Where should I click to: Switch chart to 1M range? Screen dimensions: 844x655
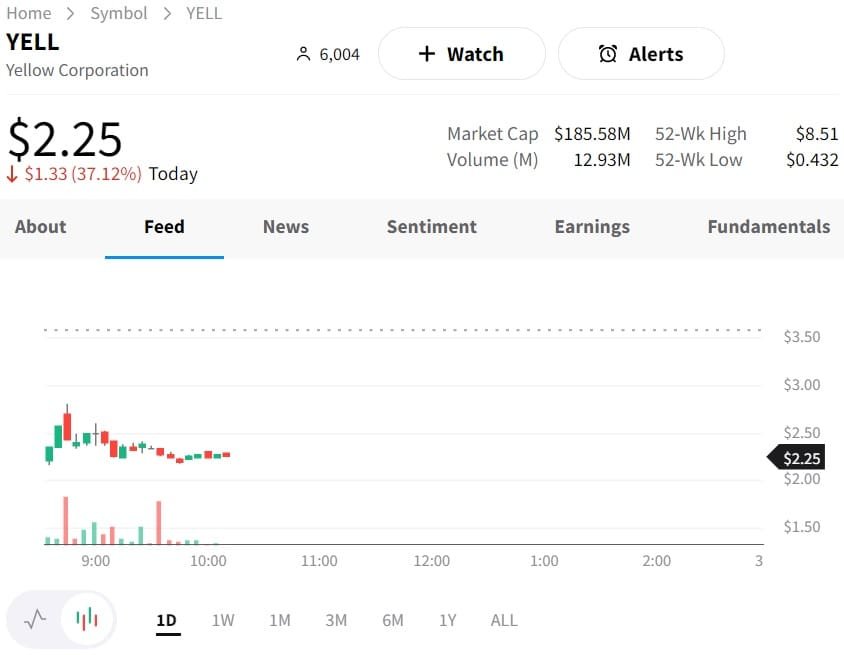click(280, 620)
